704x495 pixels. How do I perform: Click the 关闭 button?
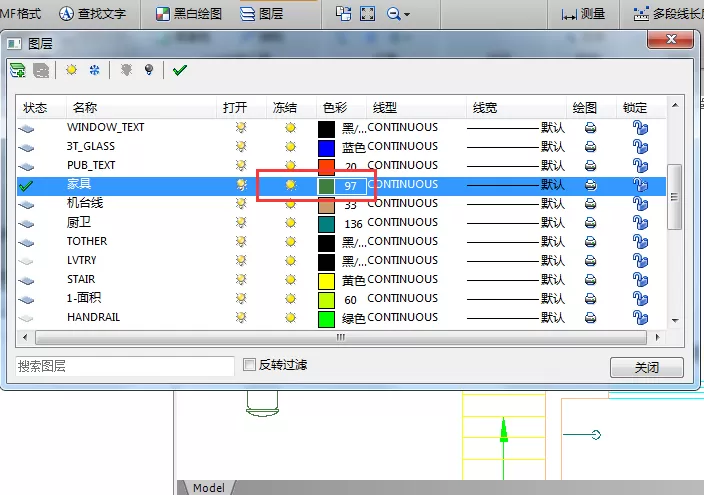647,367
